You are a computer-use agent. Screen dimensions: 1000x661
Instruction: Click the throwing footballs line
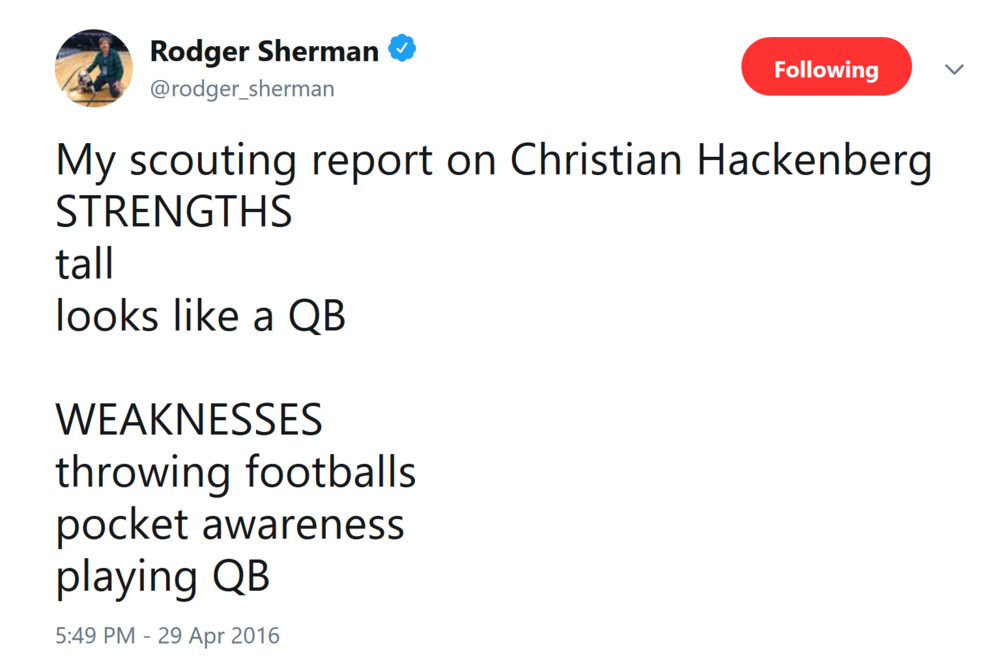pos(235,473)
